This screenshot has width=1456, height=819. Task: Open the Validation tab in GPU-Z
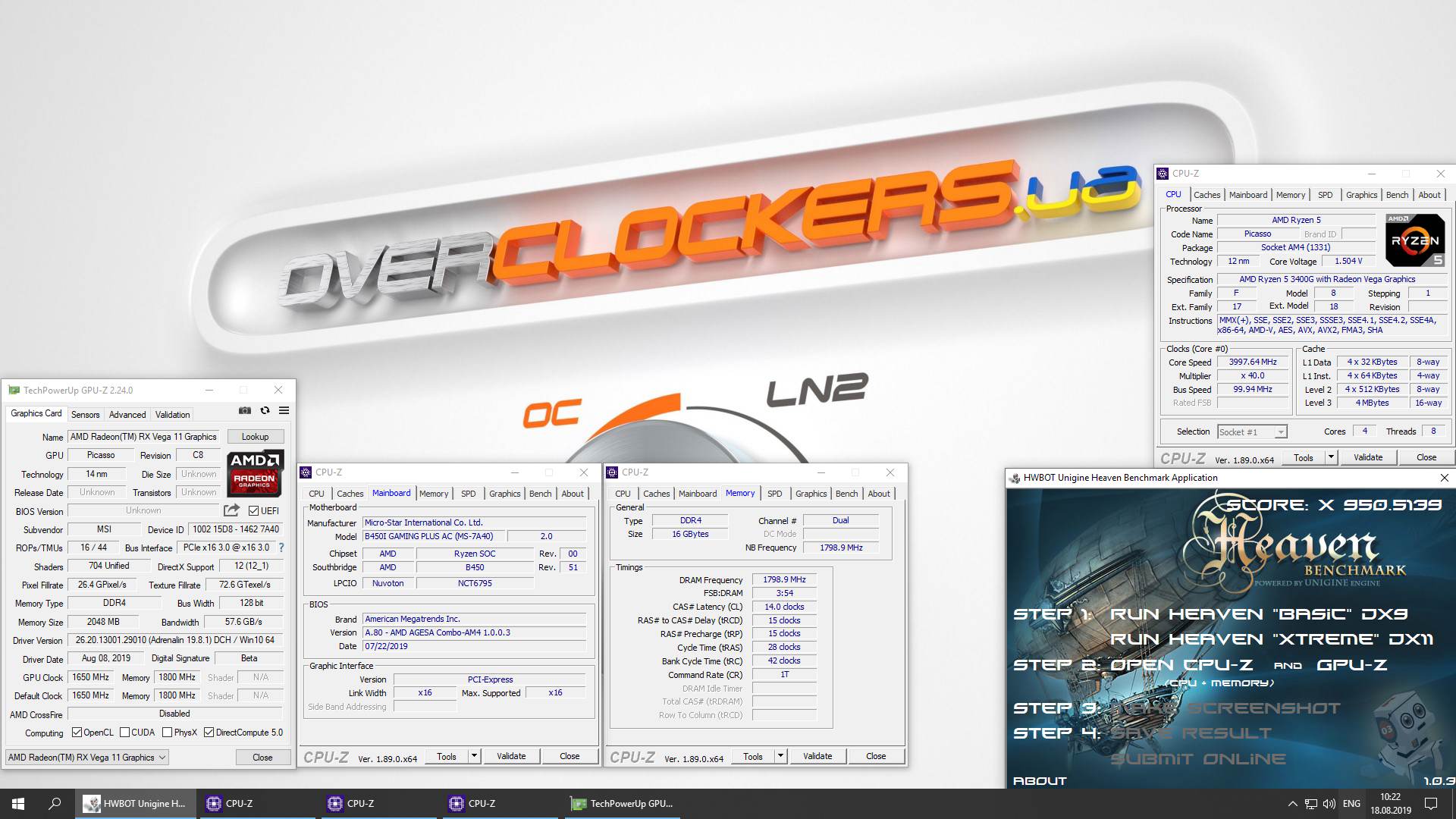click(172, 415)
